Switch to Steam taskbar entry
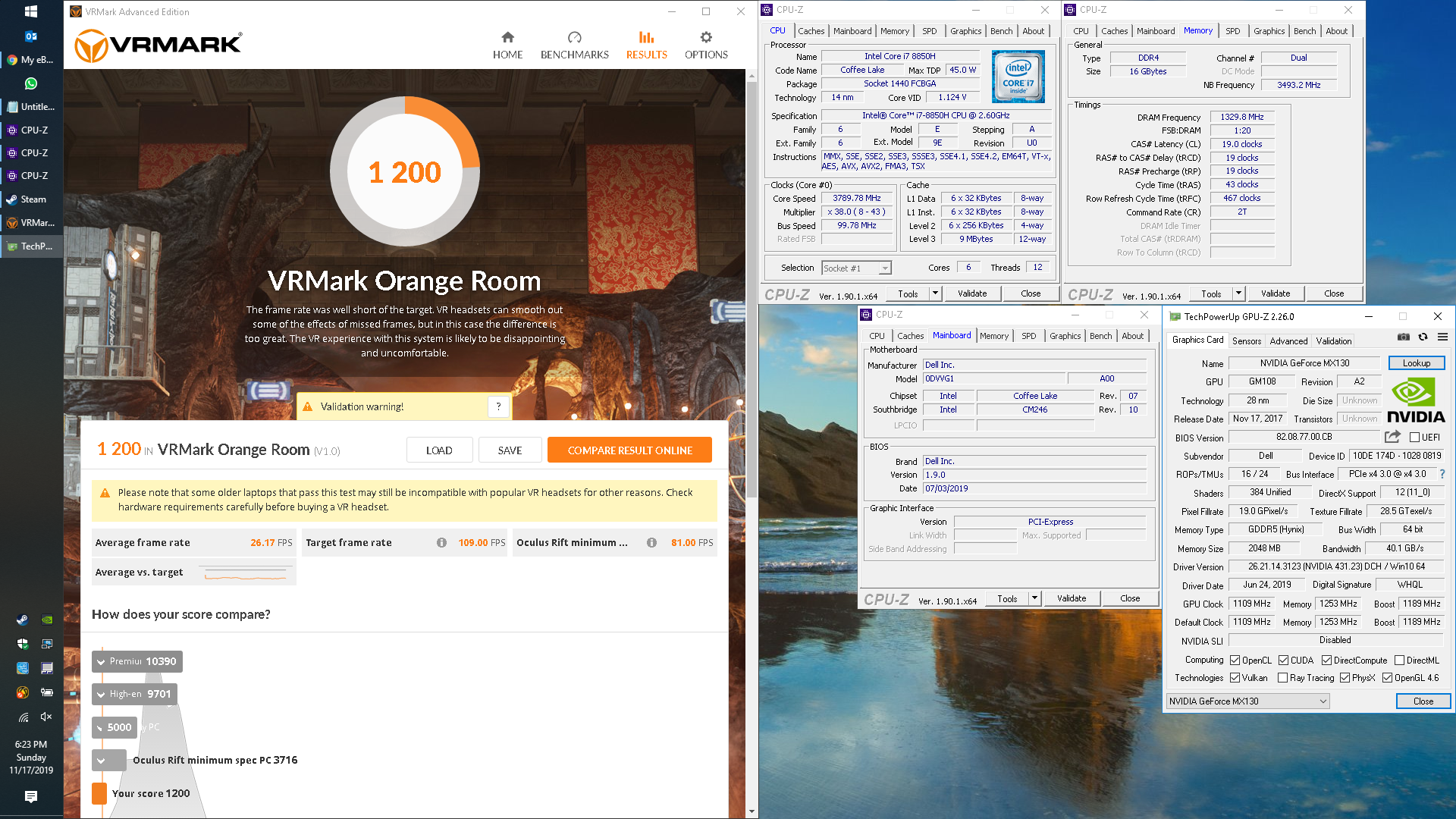The height and width of the screenshot is (819, 1456). [x=31, y=199]
